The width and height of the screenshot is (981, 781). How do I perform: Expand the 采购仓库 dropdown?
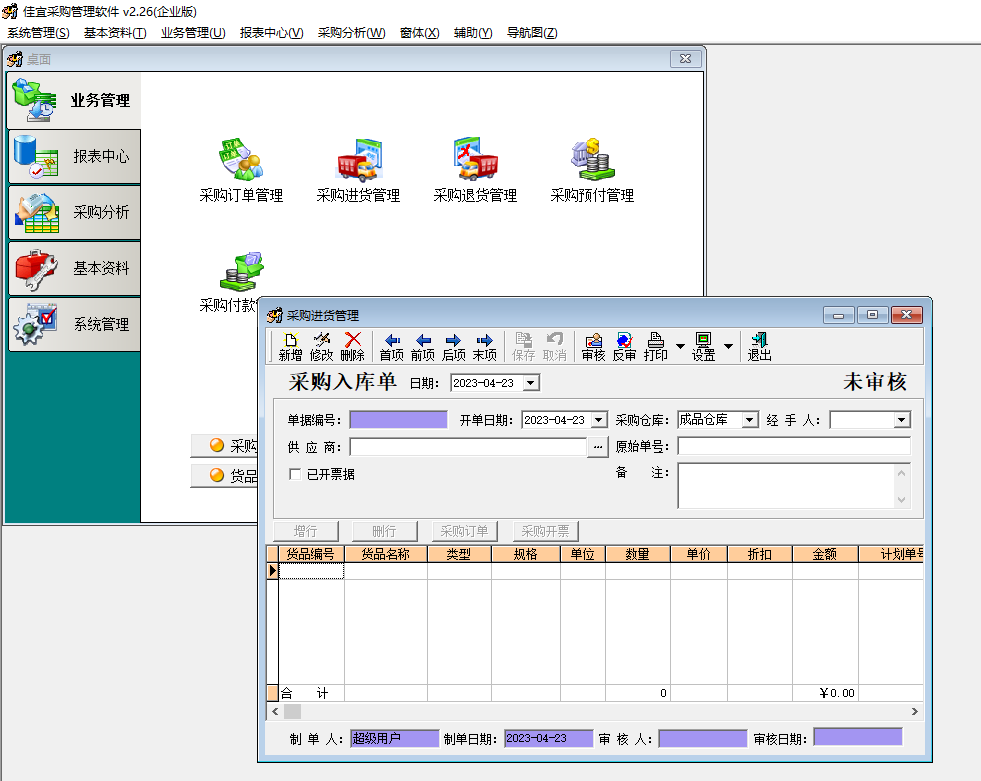pos(750,420)
